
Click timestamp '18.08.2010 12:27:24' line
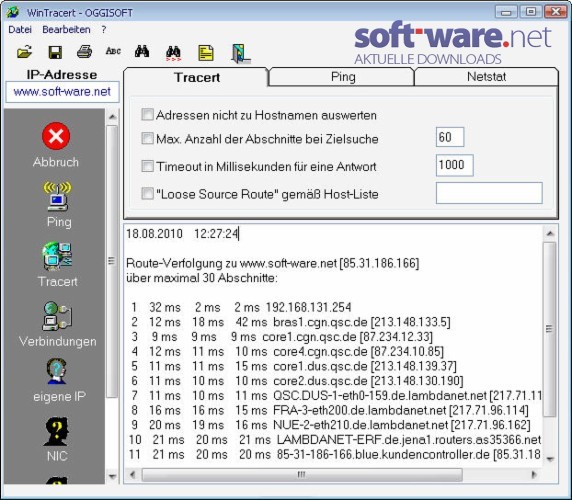click(x=182, y=233)
